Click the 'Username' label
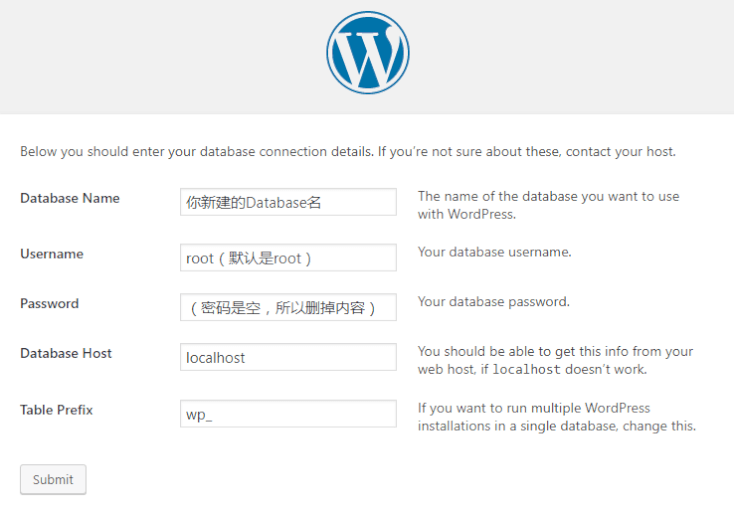Screen dimensions: 734x515 pos(51,254)
